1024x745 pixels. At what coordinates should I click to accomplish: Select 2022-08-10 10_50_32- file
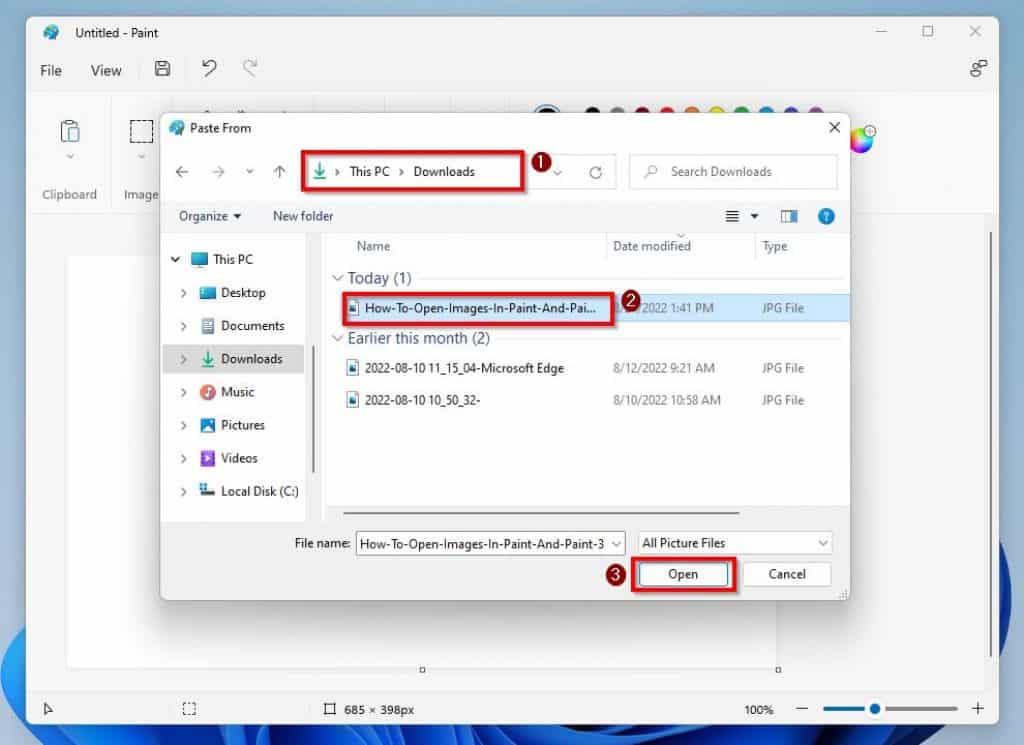pyautogui.click(x=422, y=400)
